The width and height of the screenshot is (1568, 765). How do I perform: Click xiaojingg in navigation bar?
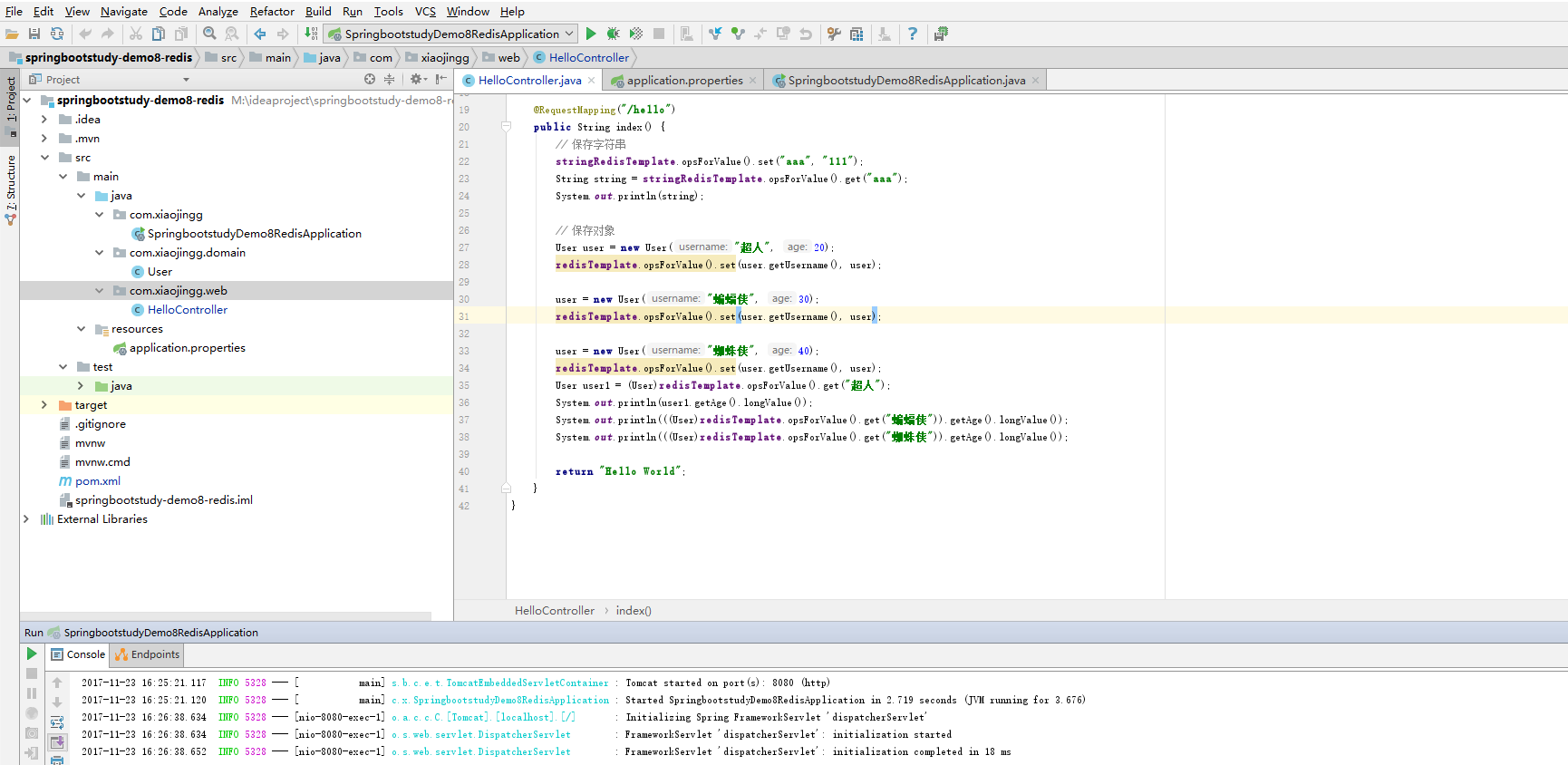[x=437, y=57]
